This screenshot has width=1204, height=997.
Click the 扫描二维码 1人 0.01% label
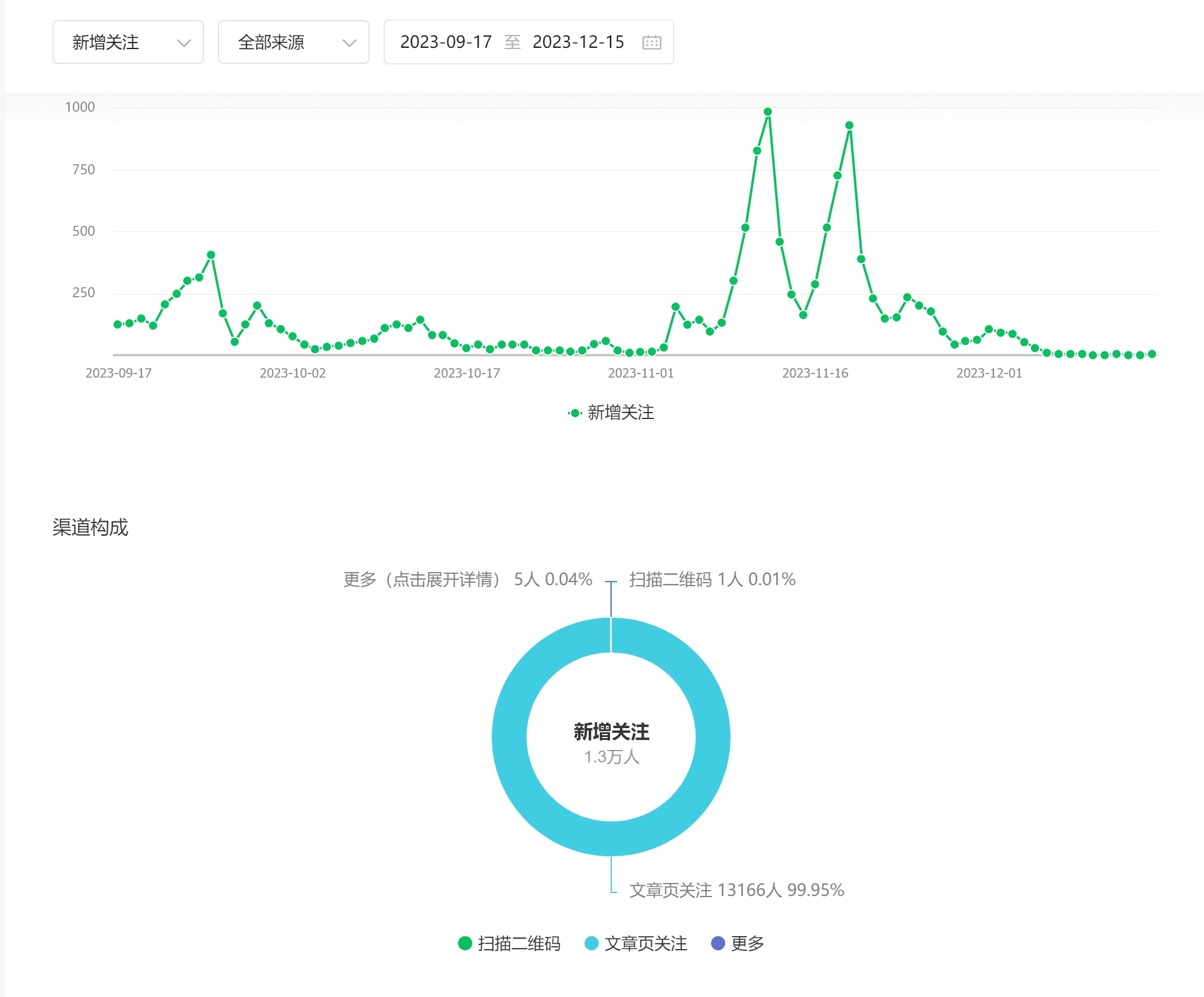pos(712,579)
